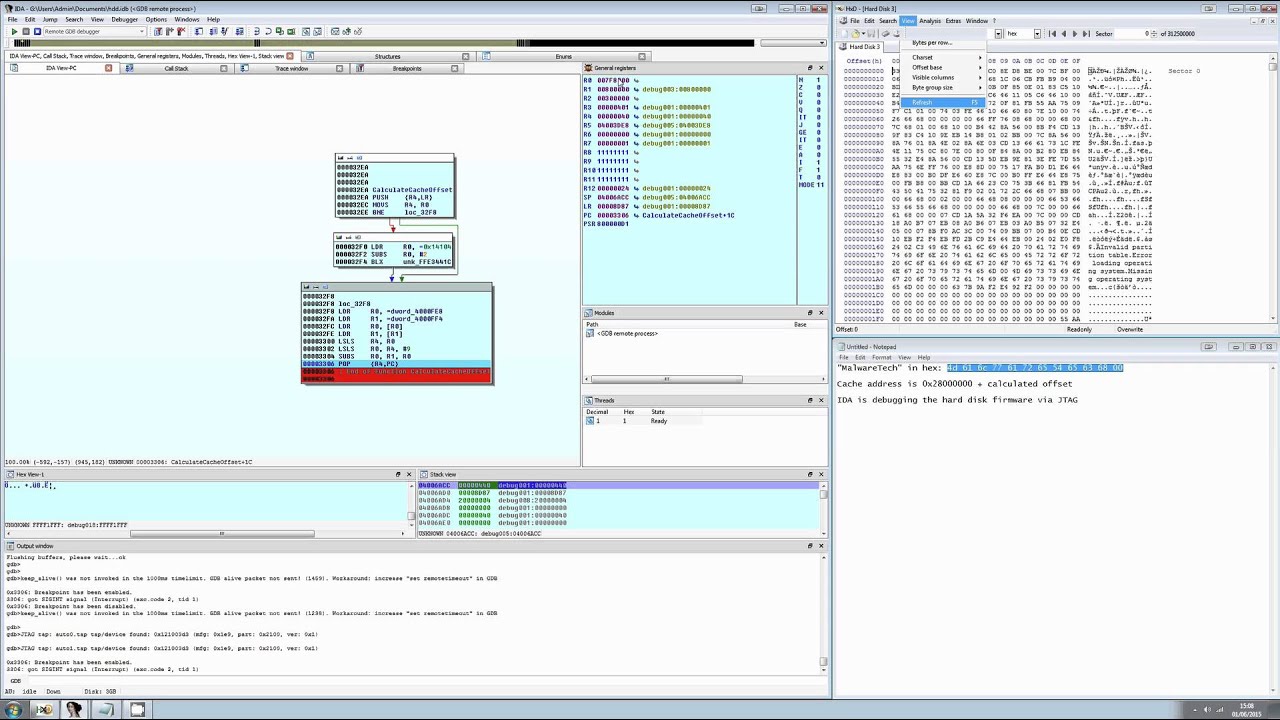Open IDA's Jump menu
This screenshot has width=1280, height=720.
pyautogui.click(x=49, y=20)
